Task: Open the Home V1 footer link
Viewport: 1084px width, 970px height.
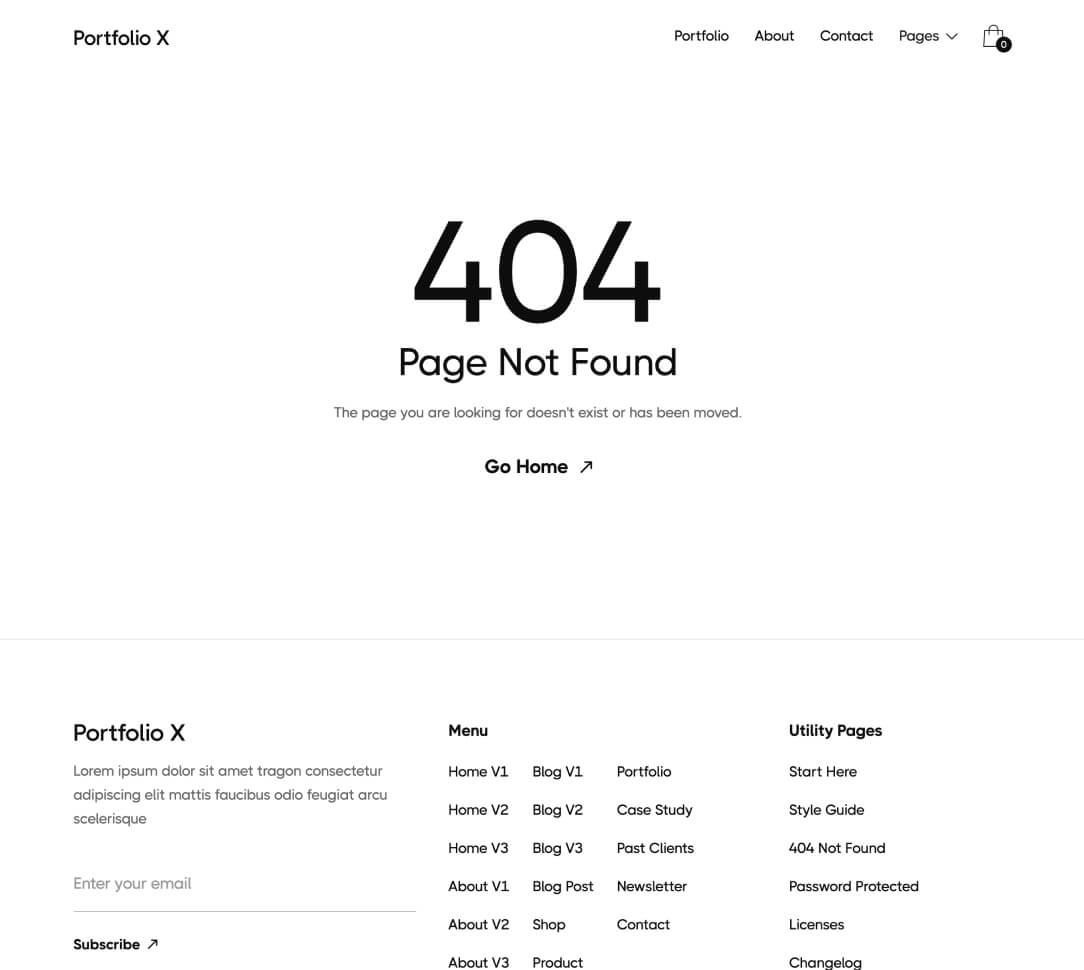Action: [478, 772]
